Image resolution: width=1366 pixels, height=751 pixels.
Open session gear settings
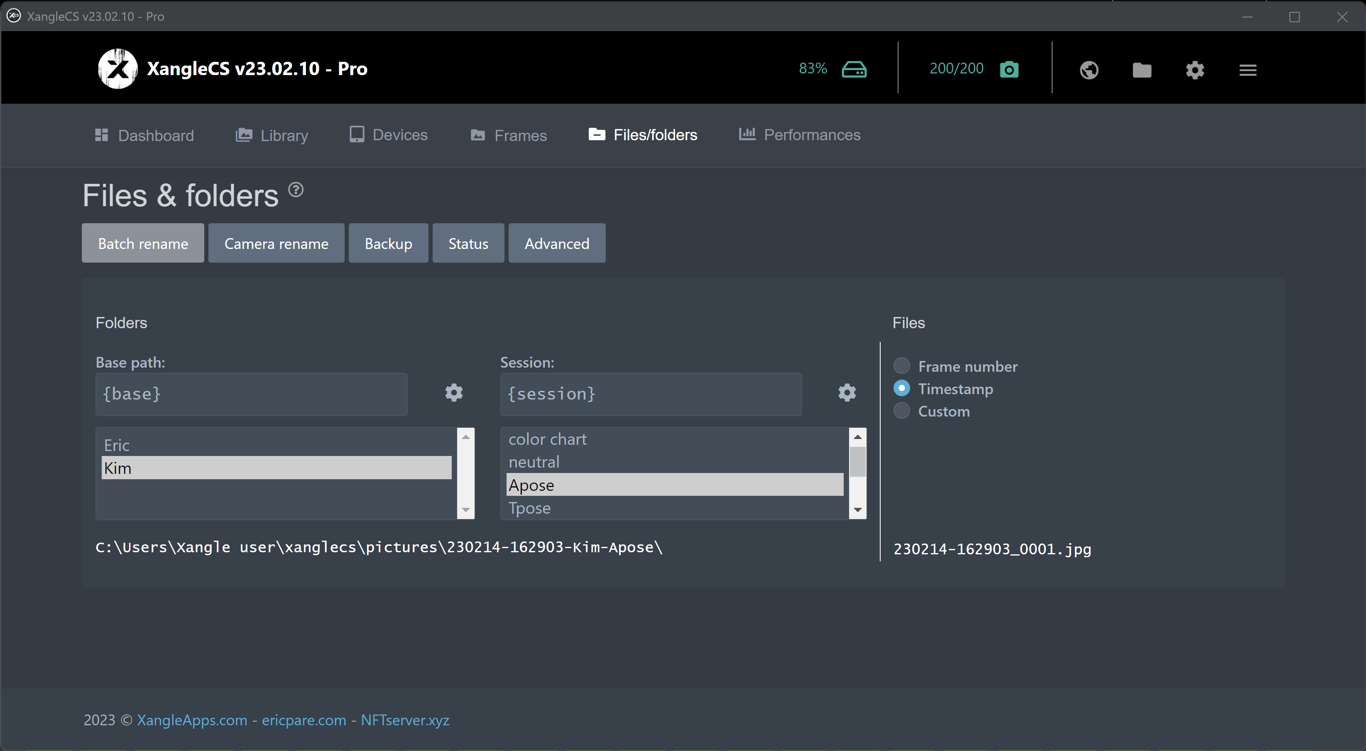847,393
